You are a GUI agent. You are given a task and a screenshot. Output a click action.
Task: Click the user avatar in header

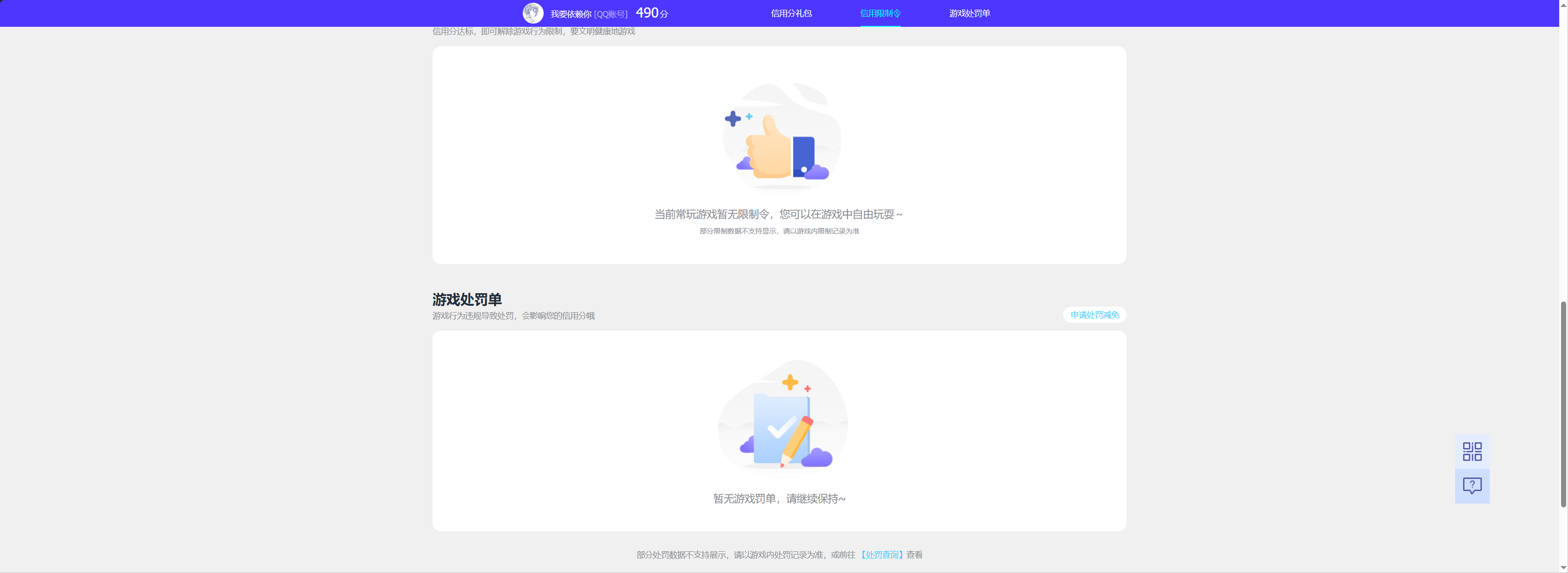[533, 13]
